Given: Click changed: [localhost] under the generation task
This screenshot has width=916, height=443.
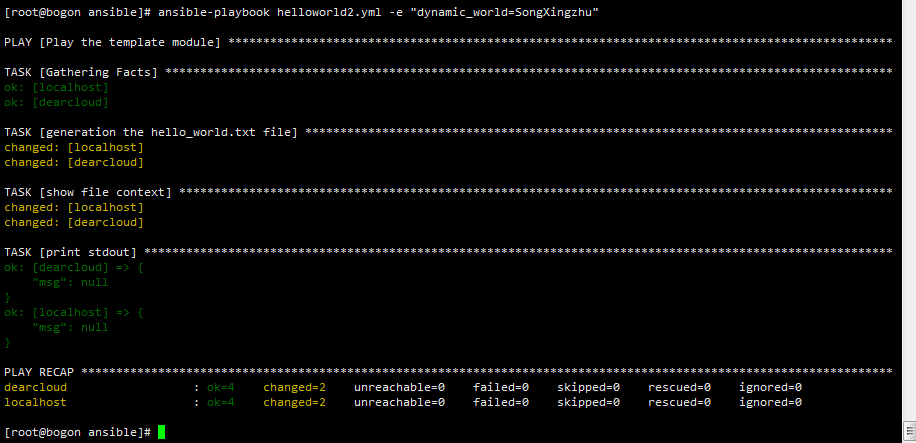Looking at the screenshot, I should pos(74,148).
